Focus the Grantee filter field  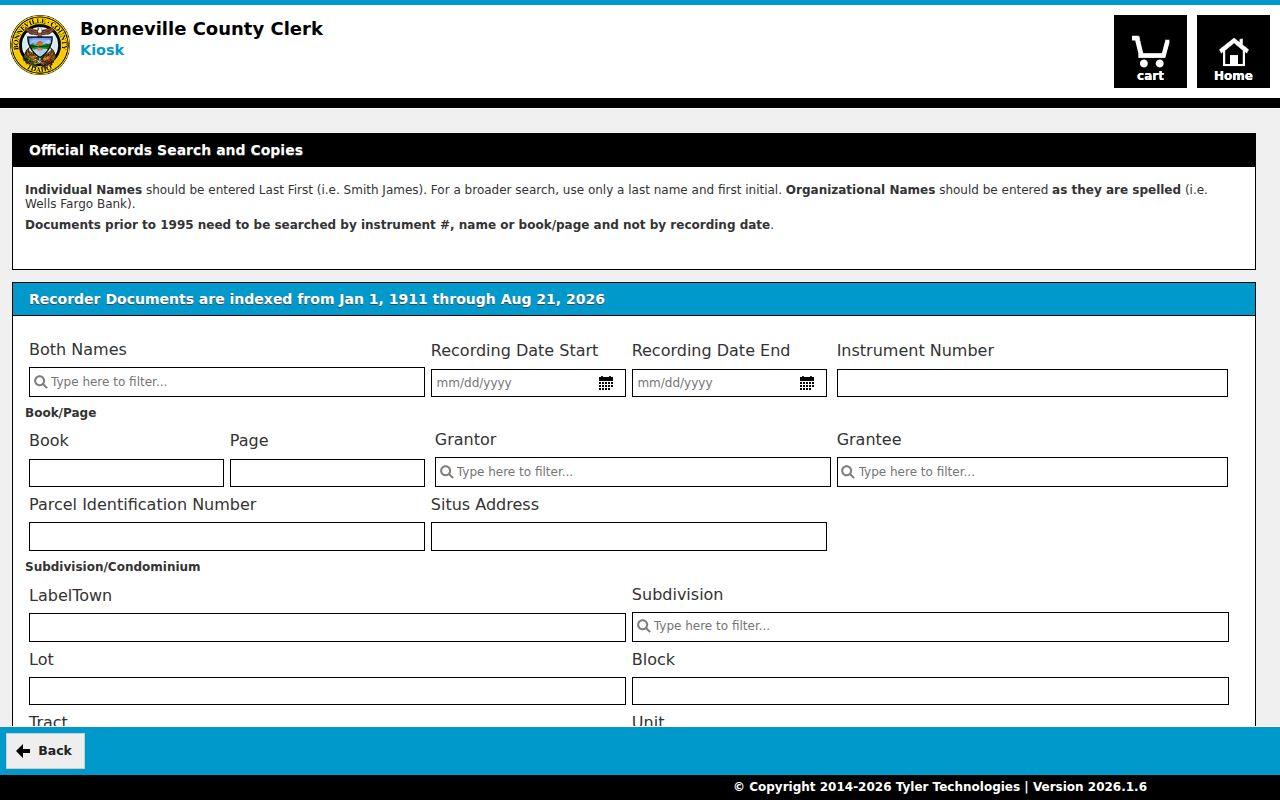(1032, 472)
